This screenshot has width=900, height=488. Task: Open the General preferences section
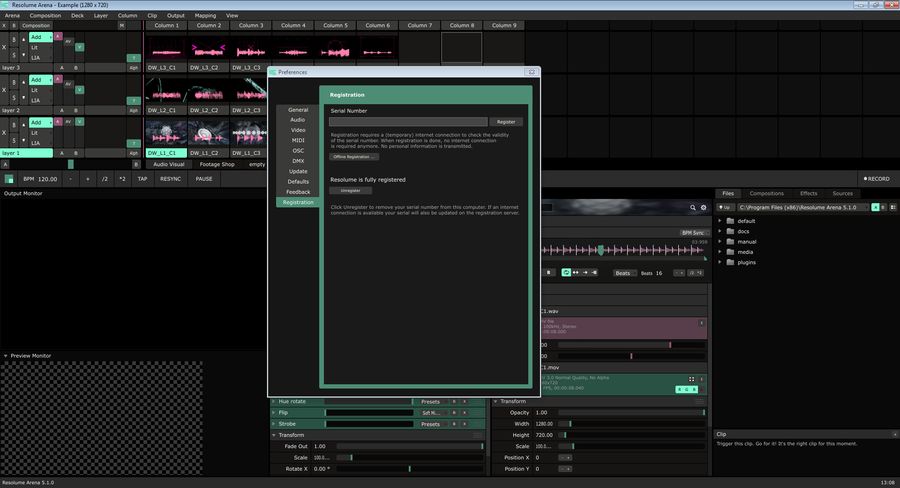tap(298, 110)
